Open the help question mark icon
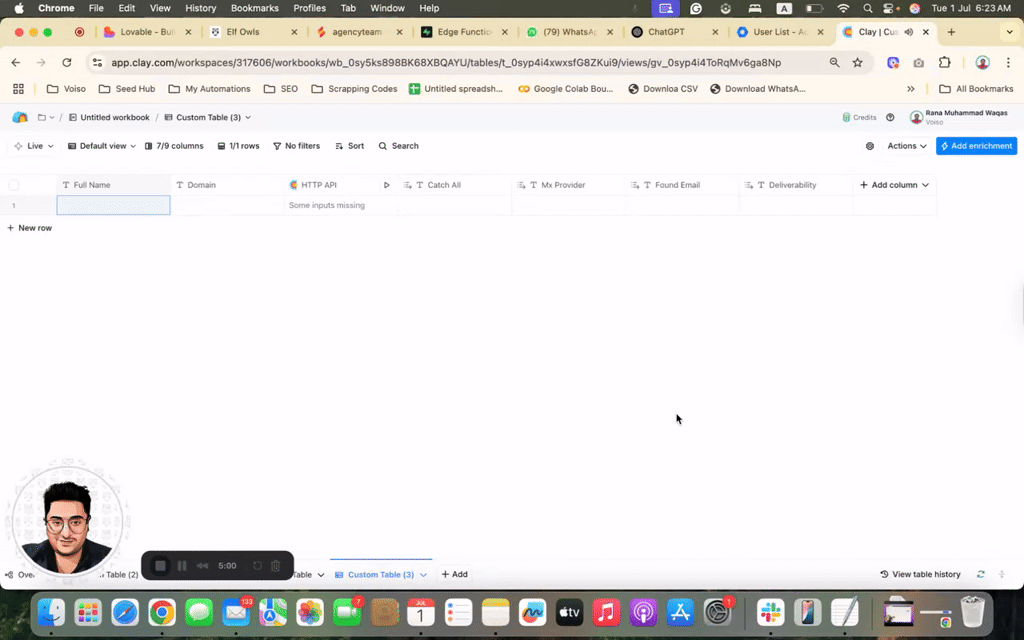The height and width of the screenshot is (640, 1024). (890, 117)
